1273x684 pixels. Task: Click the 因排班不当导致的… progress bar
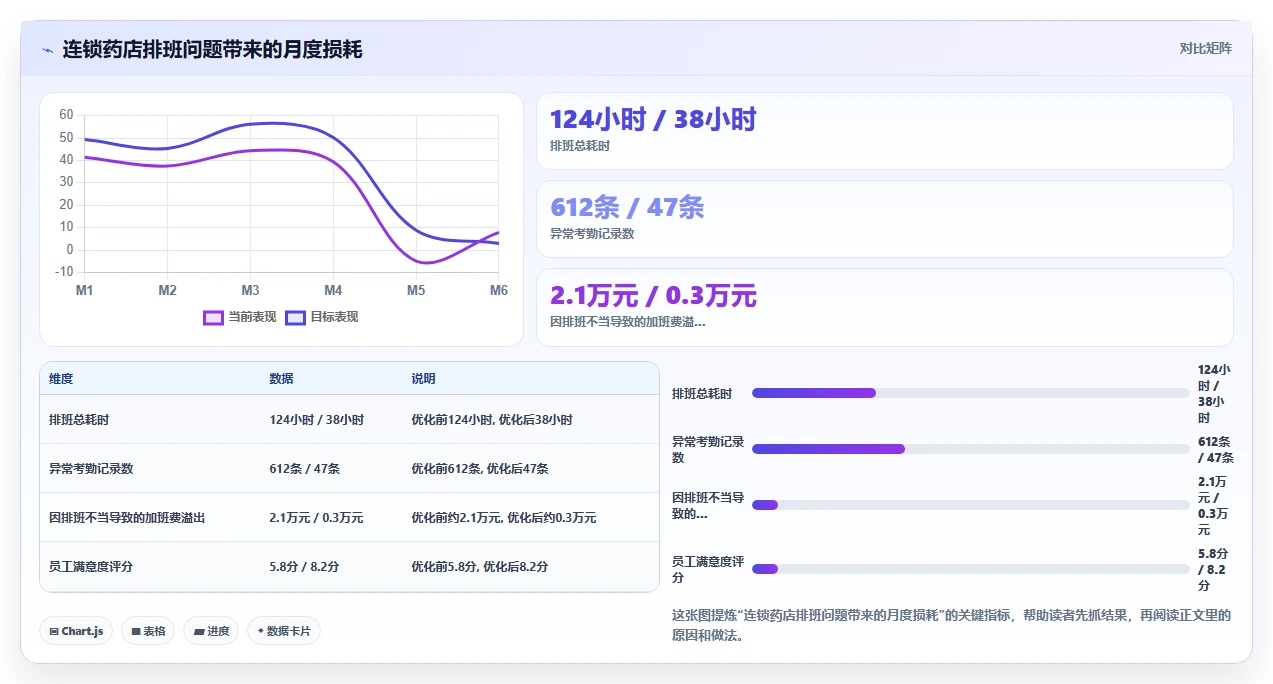pos(970,505)
